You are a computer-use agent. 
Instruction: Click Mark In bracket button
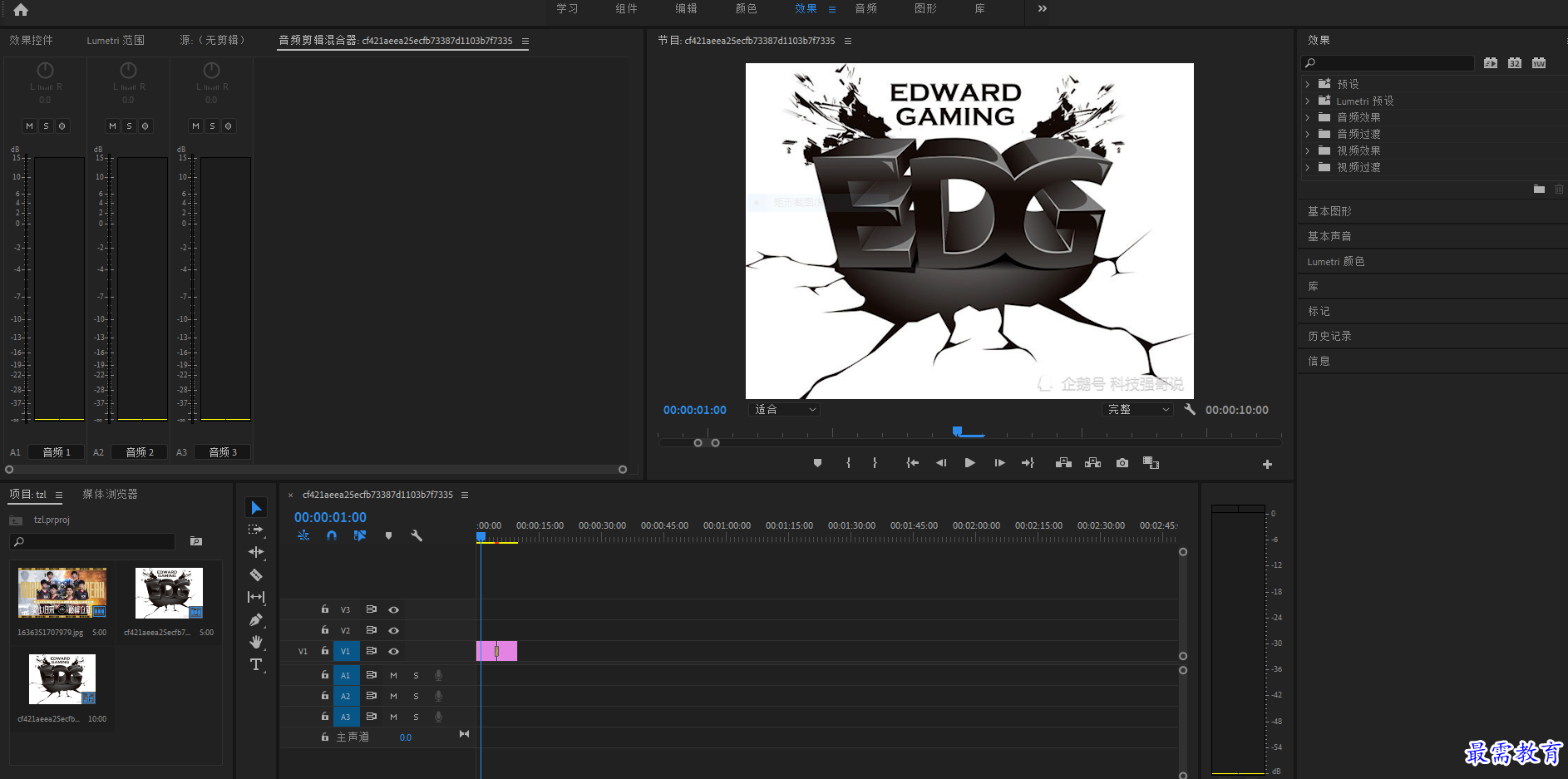[848, 463]
